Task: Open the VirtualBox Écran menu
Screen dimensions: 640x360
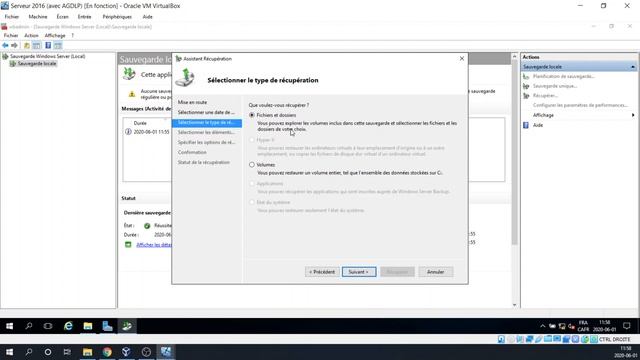Action: click(62, 17)
